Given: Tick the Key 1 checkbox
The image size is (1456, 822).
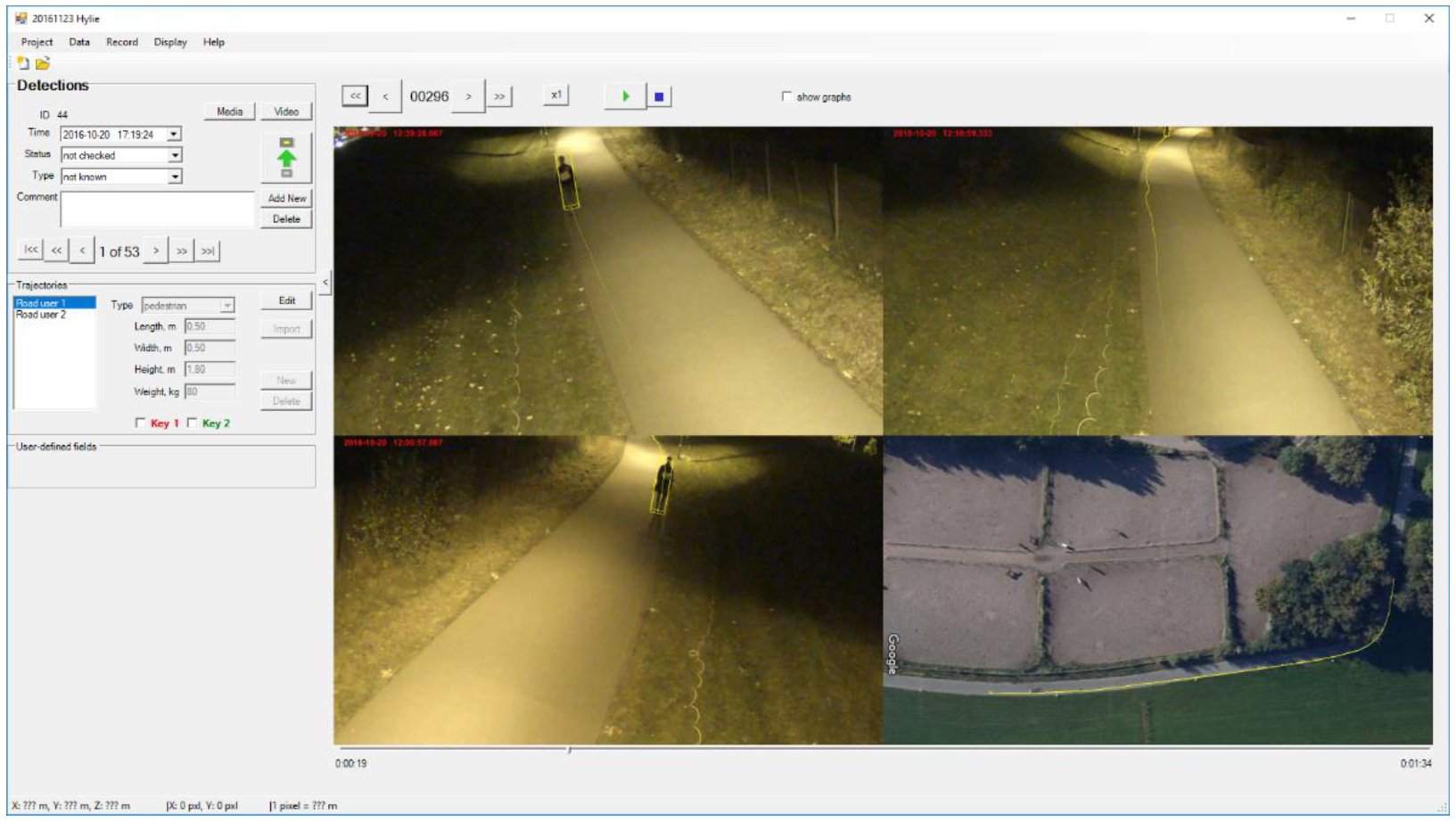Looking at the screenshot, I should tap(140, 423).
